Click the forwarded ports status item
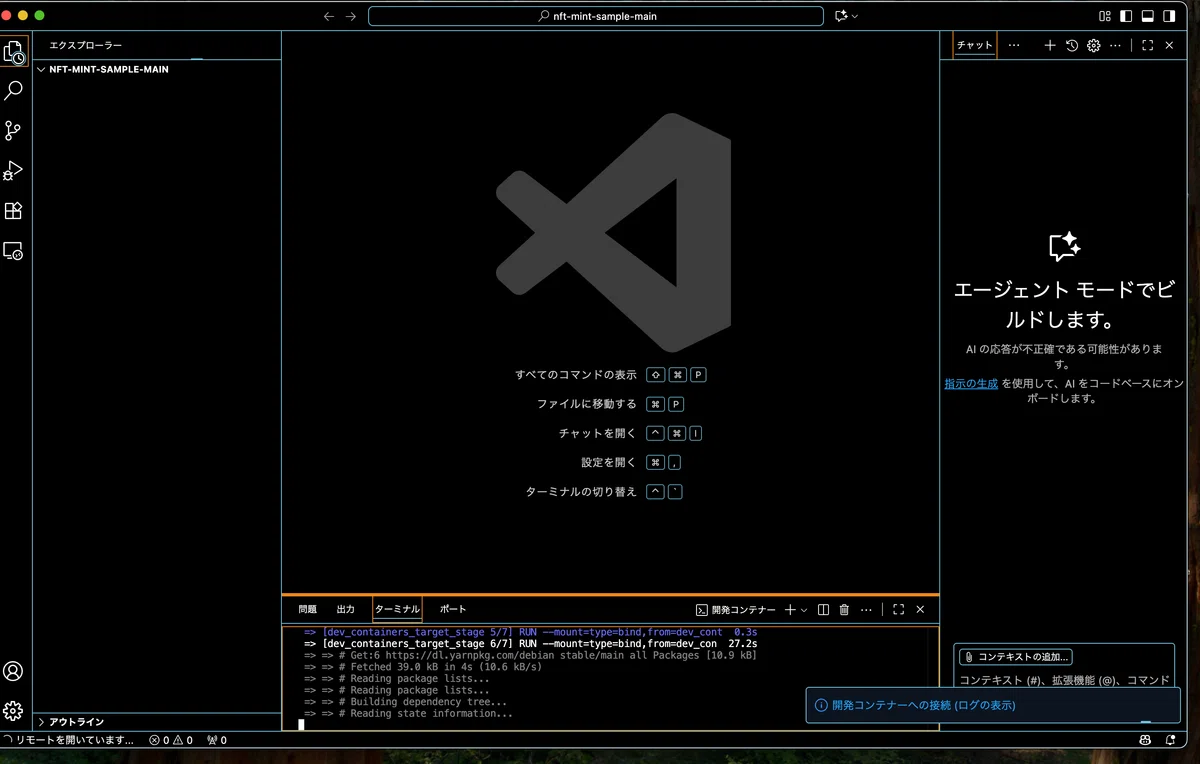 tap(217, 740)
